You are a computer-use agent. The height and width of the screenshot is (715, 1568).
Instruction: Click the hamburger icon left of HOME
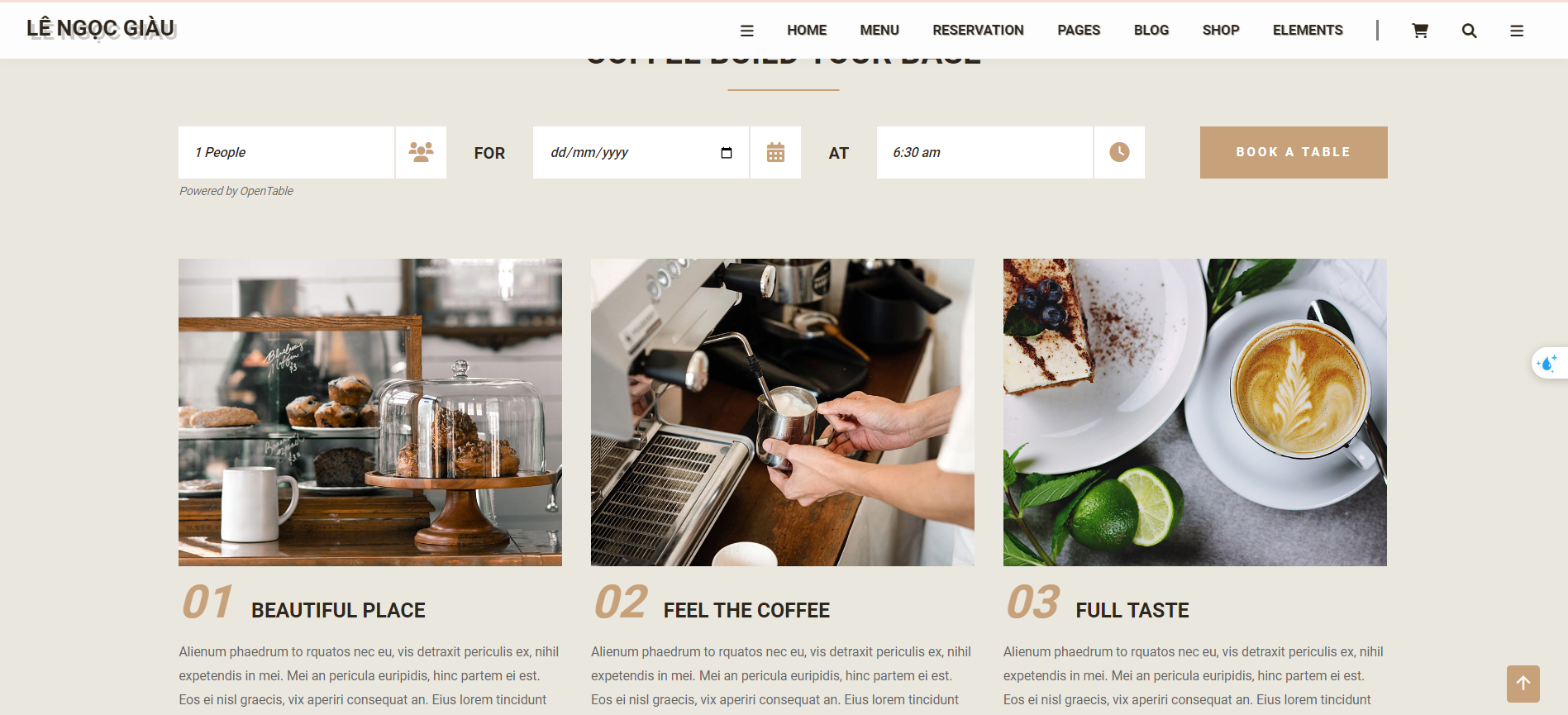click(x=746, y=31)
